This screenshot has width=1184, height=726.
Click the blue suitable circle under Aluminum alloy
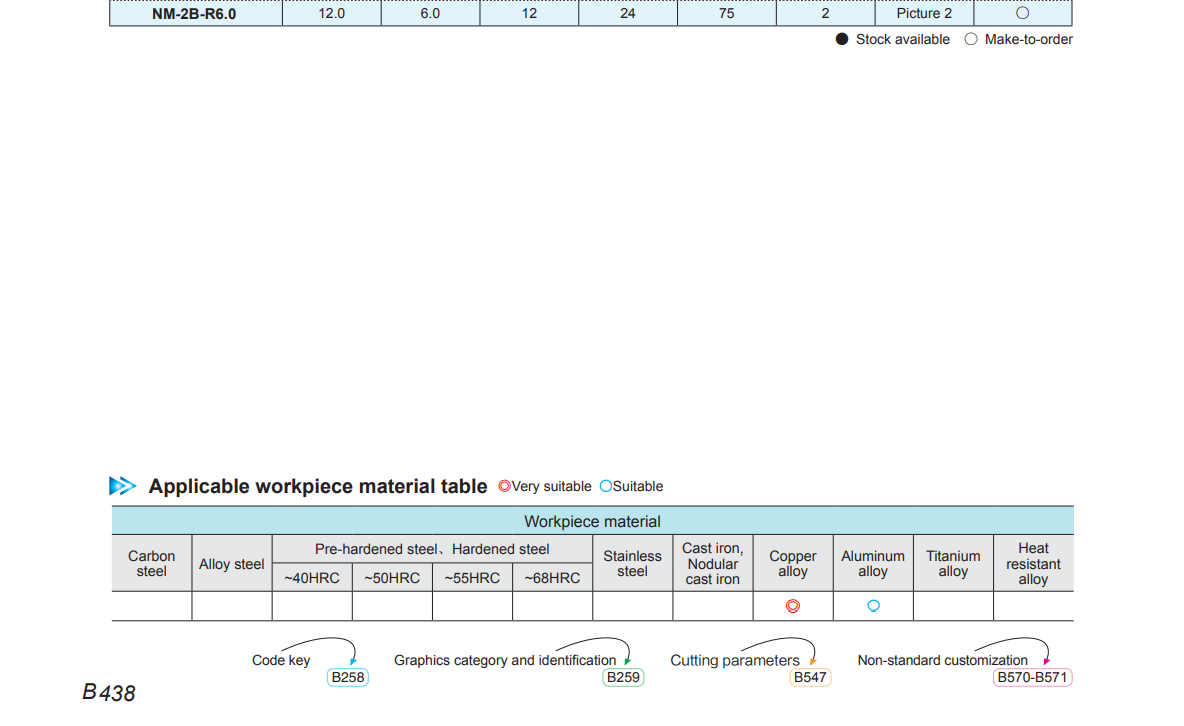pyautogui.click(x=873, y=606)
